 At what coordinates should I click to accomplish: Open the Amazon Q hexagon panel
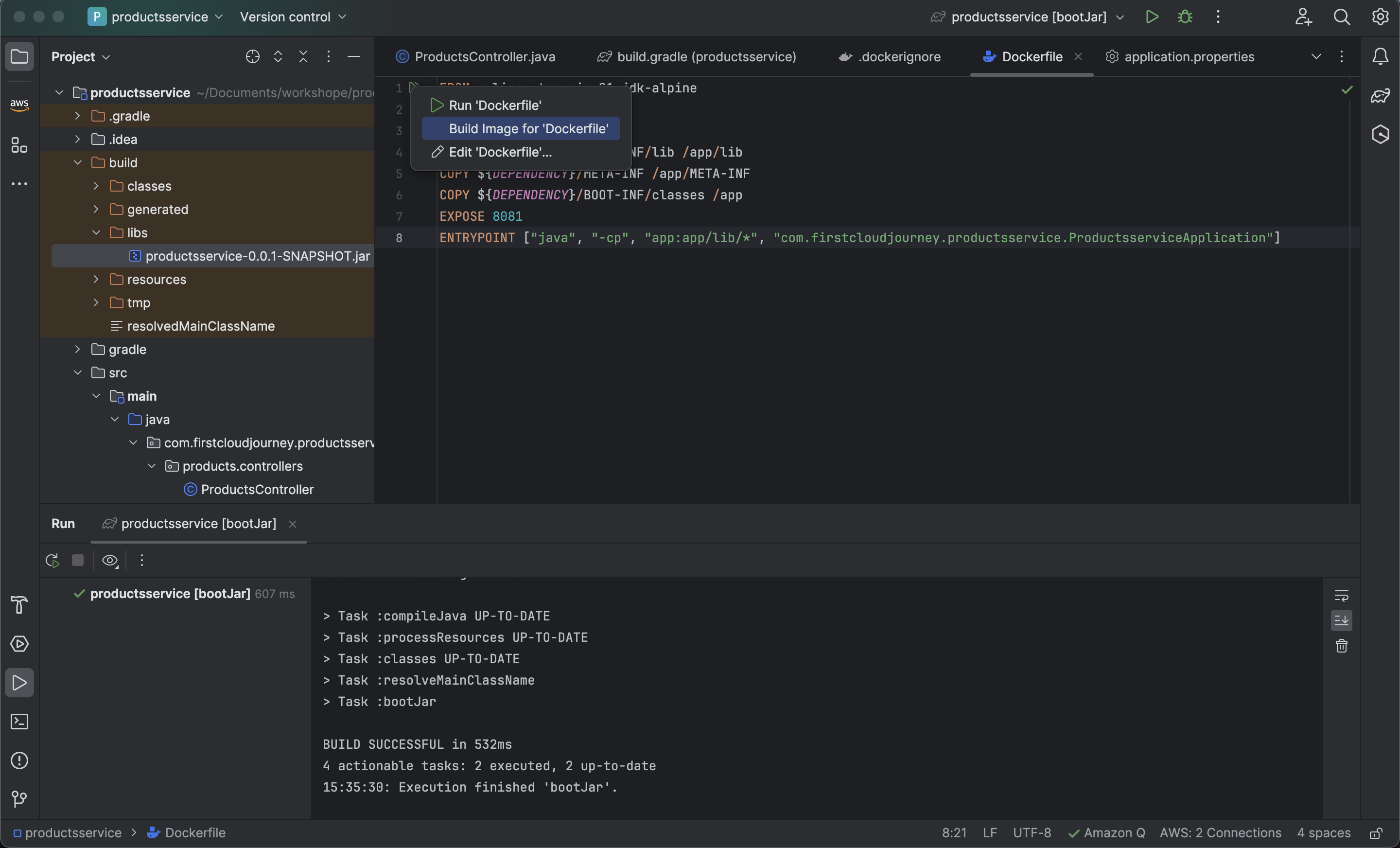[1380, 134]
